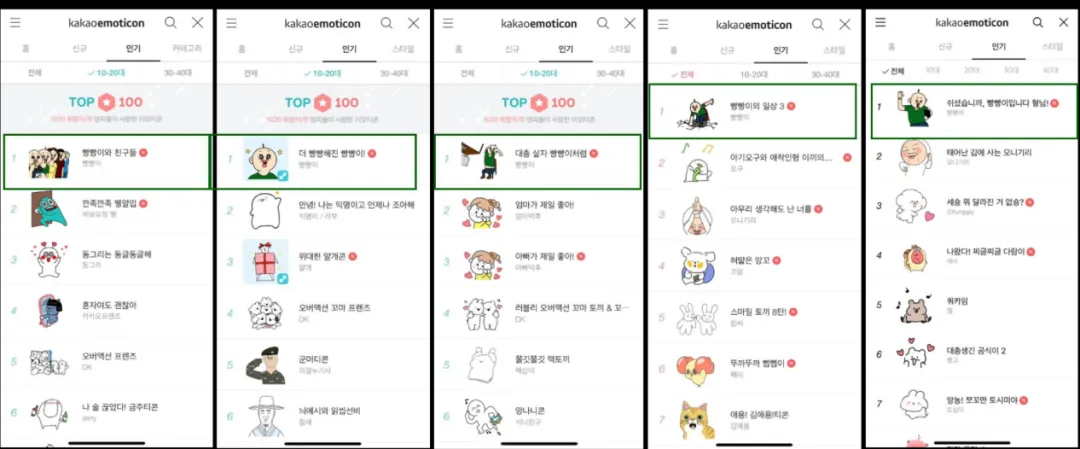Open the 군머티콘 emoticon entry
Image resolution: width=1080 pixels, height=449 pixels.
323,364
